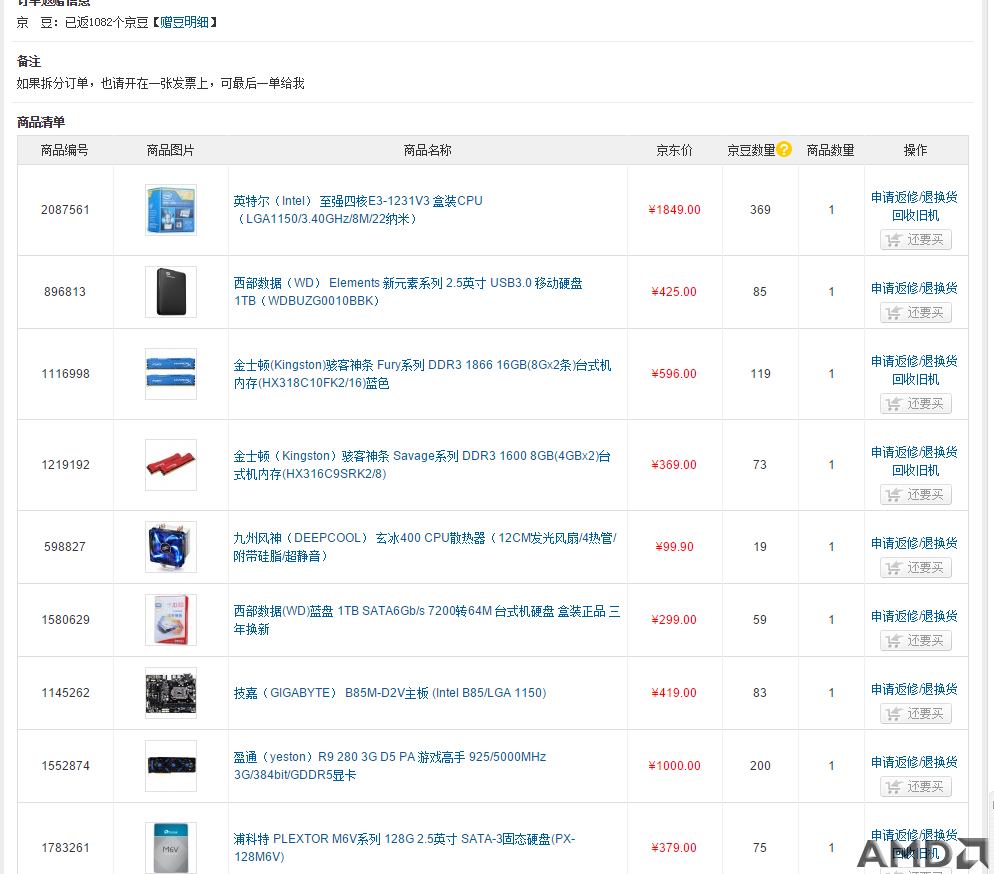Screen dimensions: 994x874
Task: Click DEEPCOOL CPU cooler thumbnail
Action: point(171,547)
